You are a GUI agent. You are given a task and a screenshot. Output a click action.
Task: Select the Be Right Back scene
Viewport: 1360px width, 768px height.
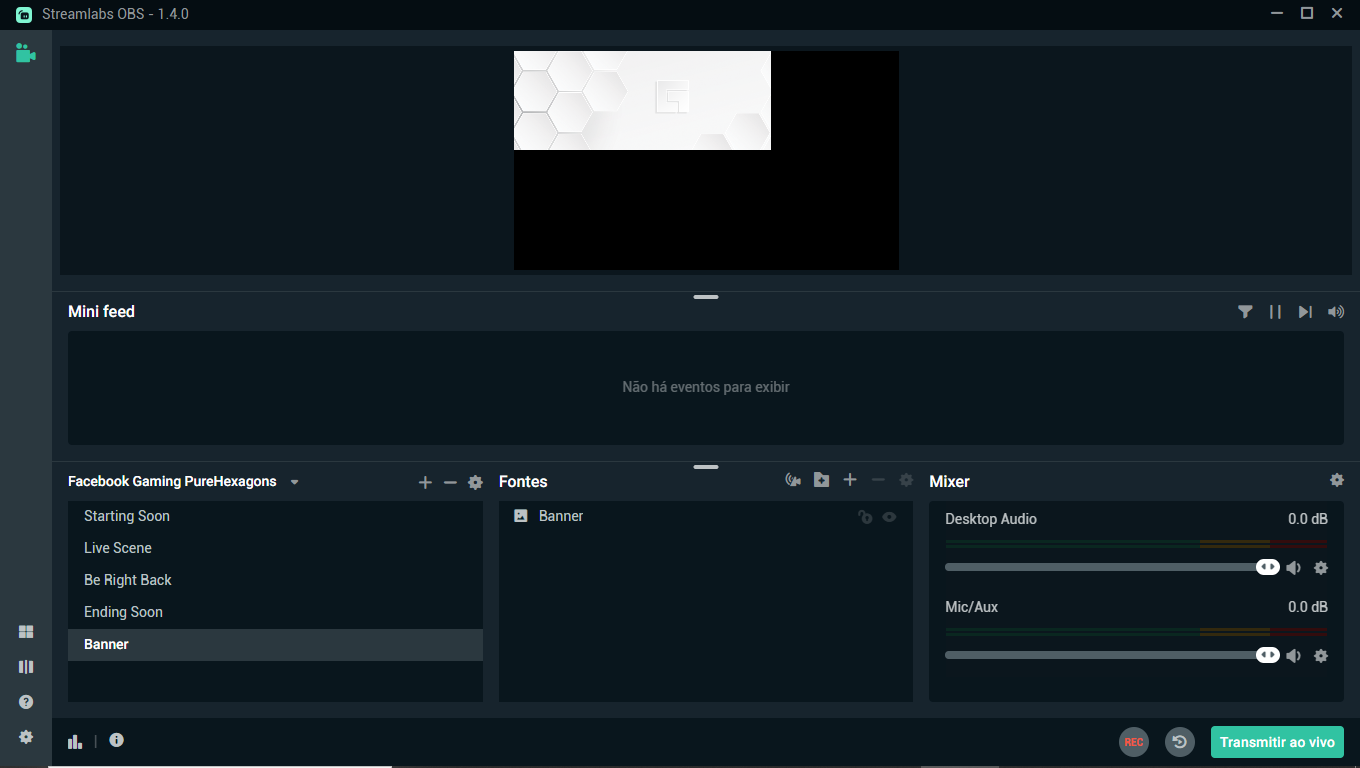click(x=127, y=580)
